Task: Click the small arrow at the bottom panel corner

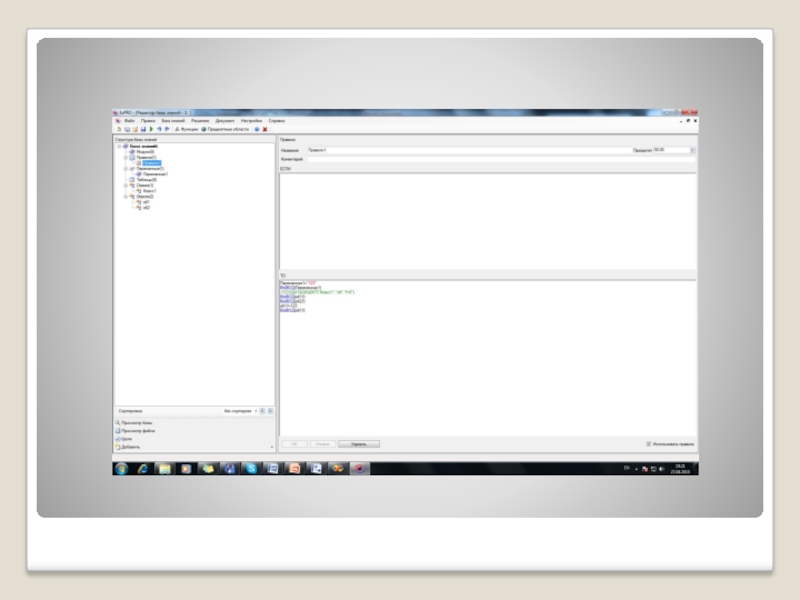Action: point(271,447)
